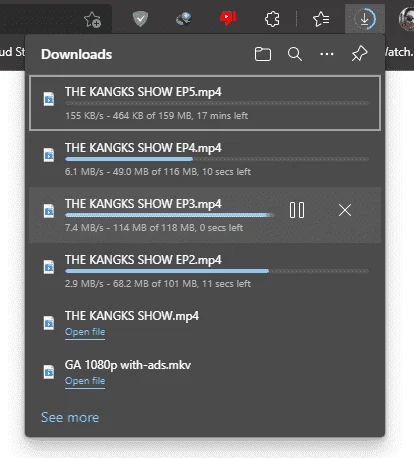Click the add to favorites star icon
The height and width of the screenshot is (458, 414).
coord(92,20)
